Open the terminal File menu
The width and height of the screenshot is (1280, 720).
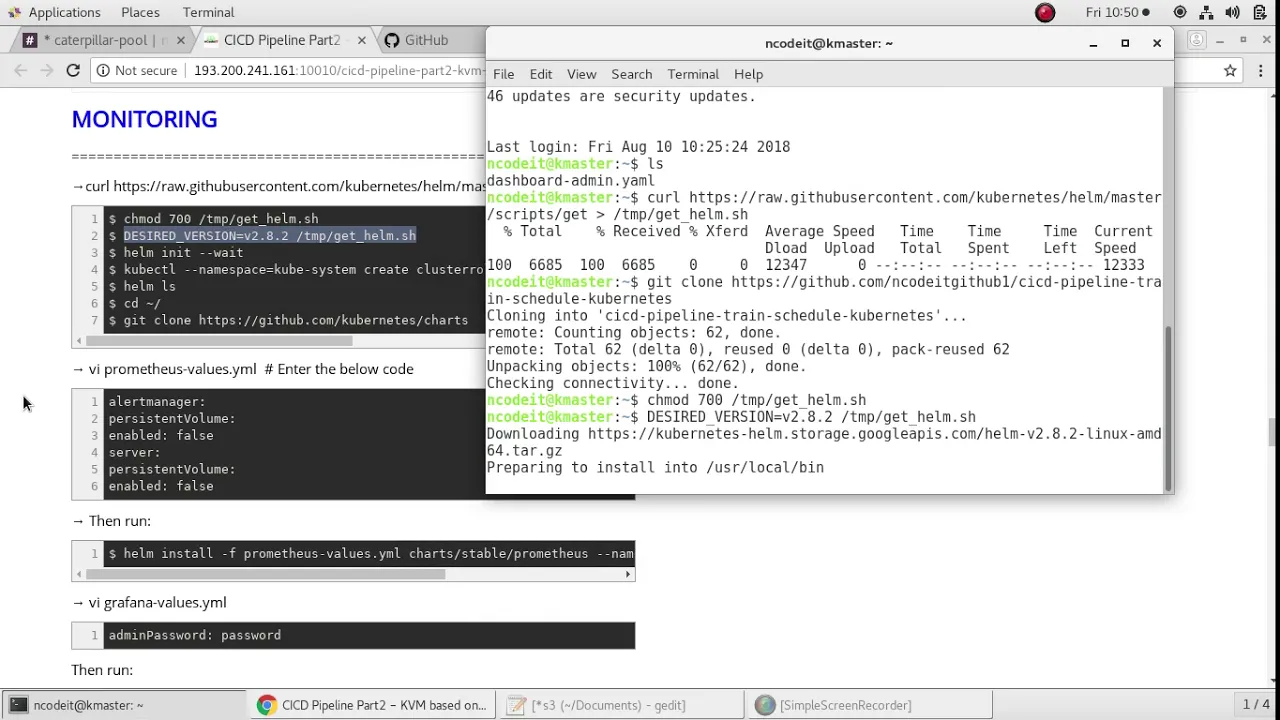pyautogui.click(x=503, y=74)
